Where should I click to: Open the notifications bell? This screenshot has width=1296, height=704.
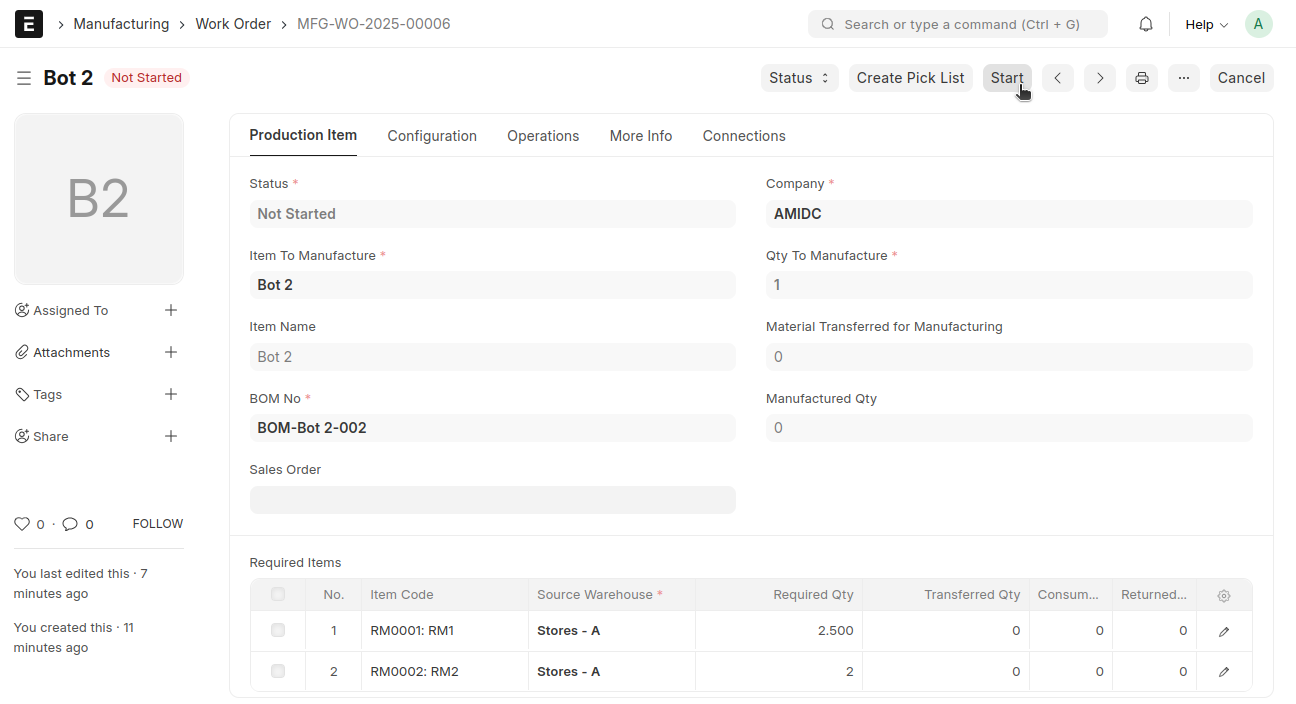click(1146, 24)
